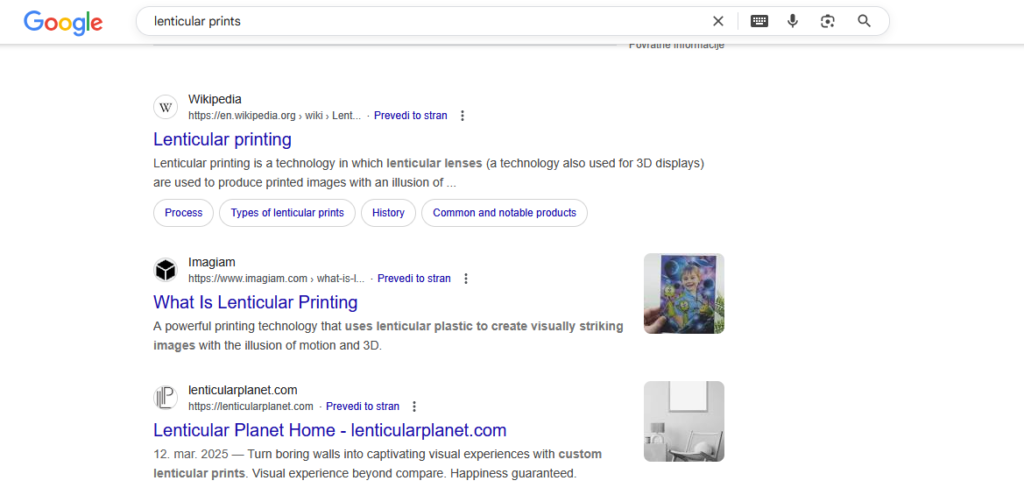1024x502 pixels.
Task: Clear the search box text
Action: click(x=718, y=21)
